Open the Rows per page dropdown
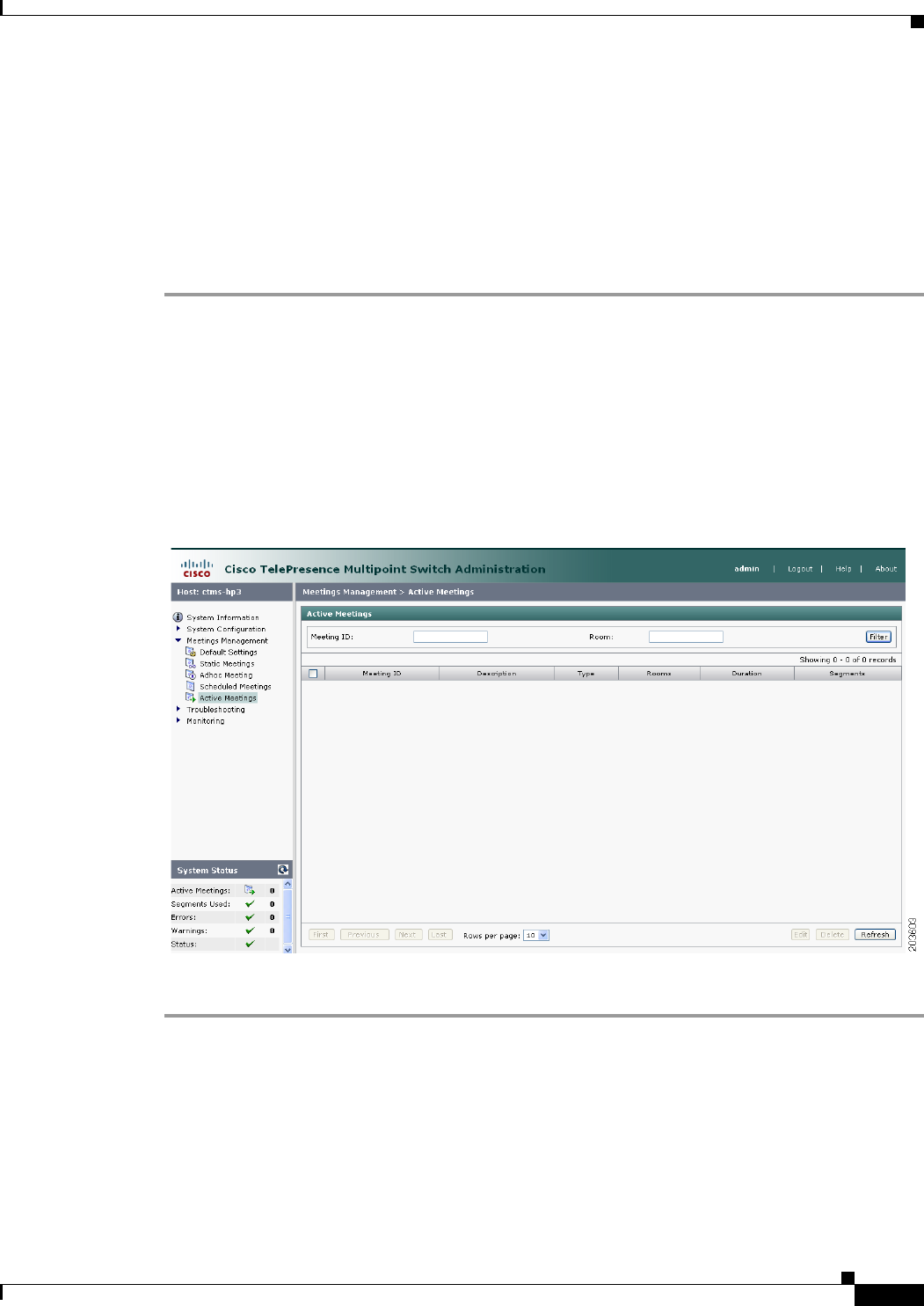Screen dimensions: 924x1306 (x=536, y=935)
